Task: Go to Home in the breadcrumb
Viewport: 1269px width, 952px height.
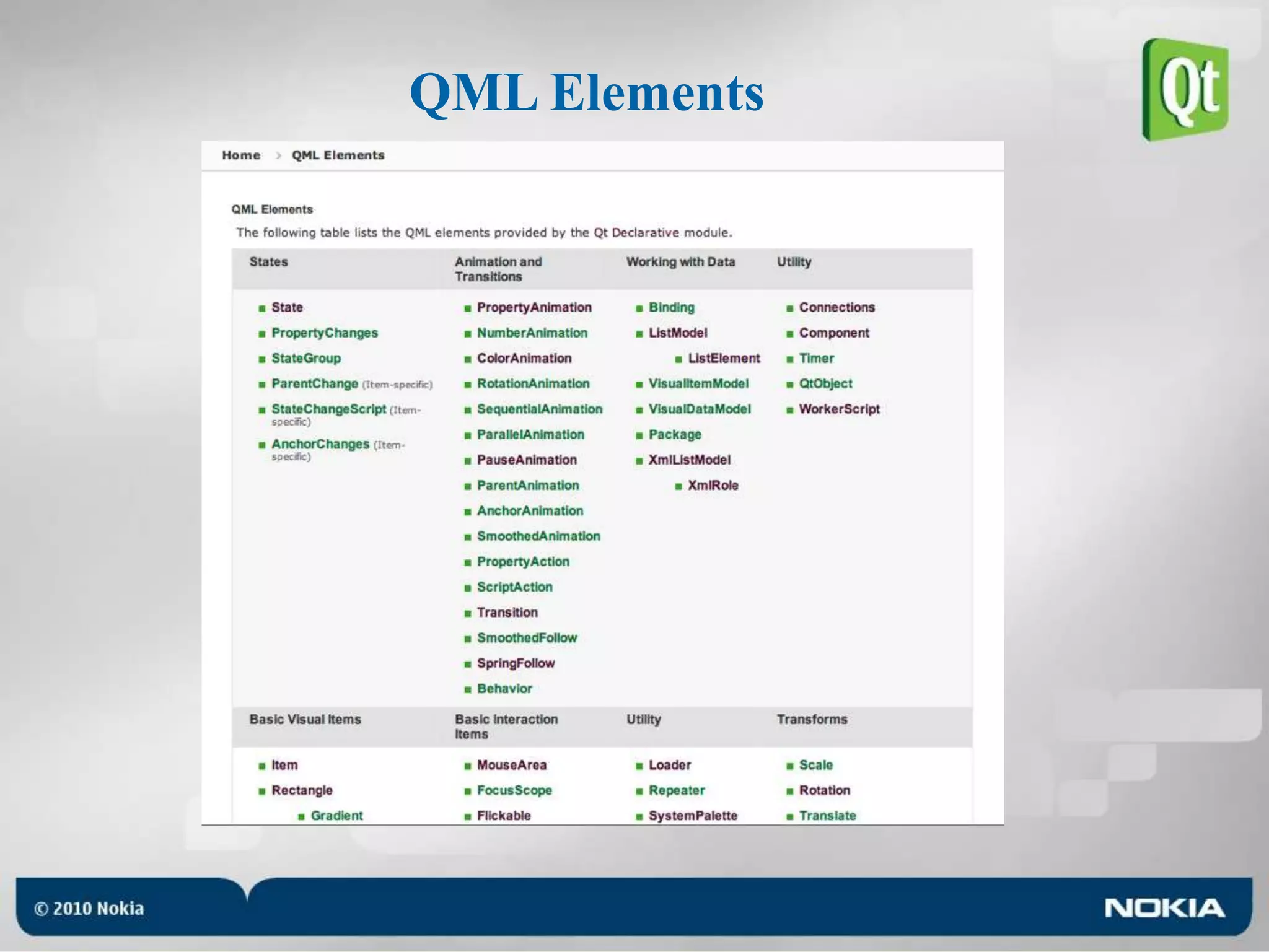Action: tap(241, 155)
